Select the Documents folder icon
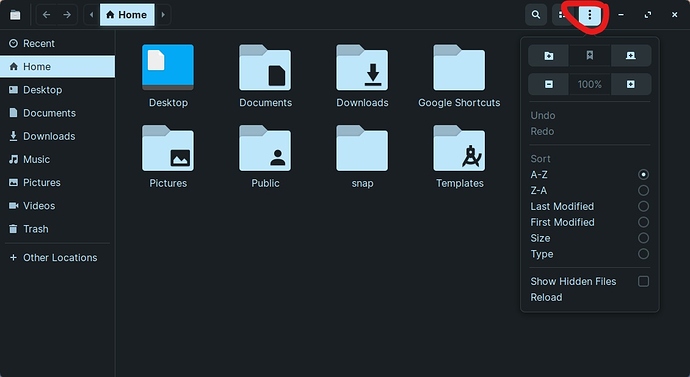The image size is (690, 377). click(x=265, y=67)
